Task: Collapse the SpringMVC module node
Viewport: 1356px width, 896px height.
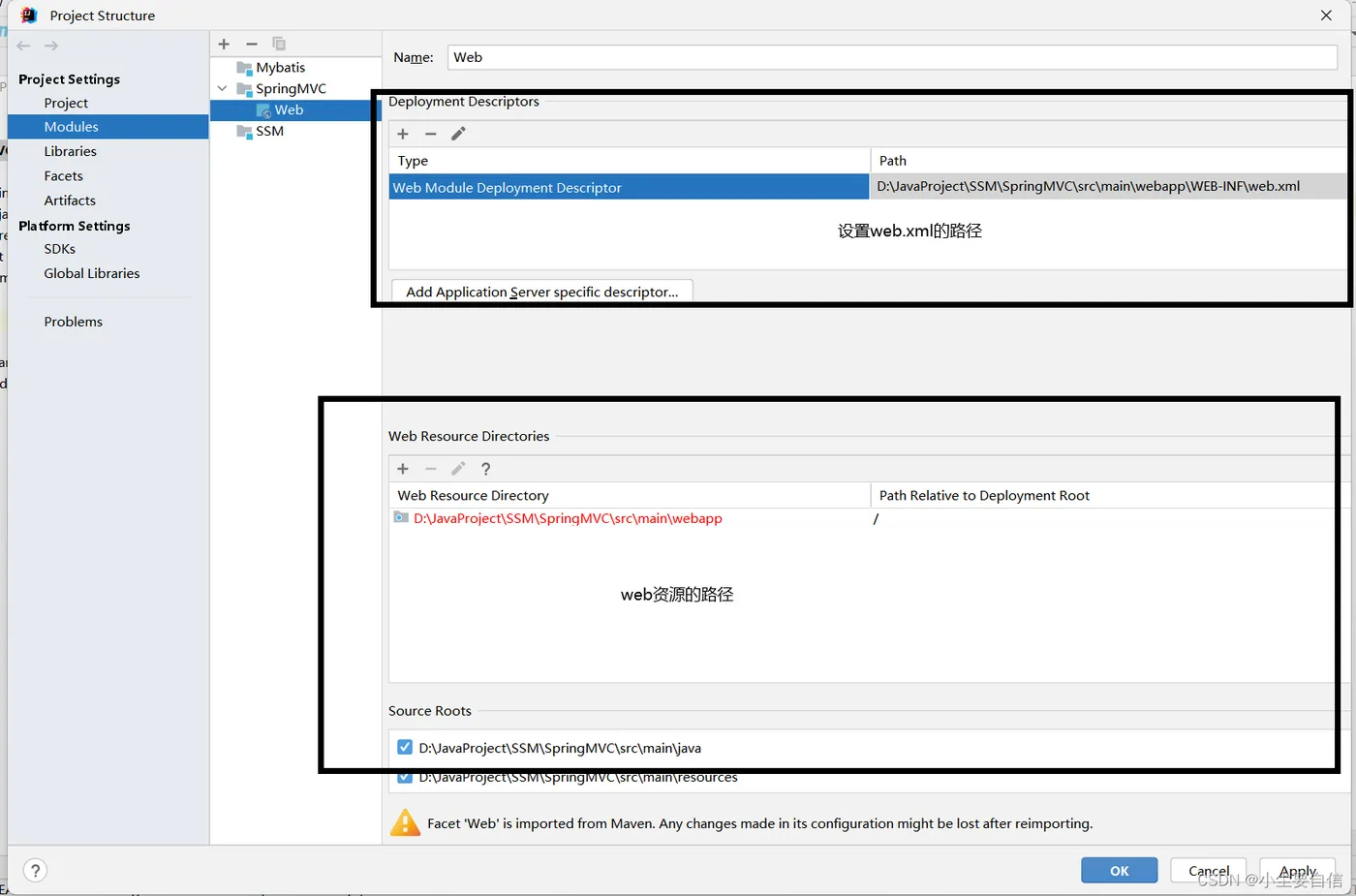Action: [x=223, y=89]
